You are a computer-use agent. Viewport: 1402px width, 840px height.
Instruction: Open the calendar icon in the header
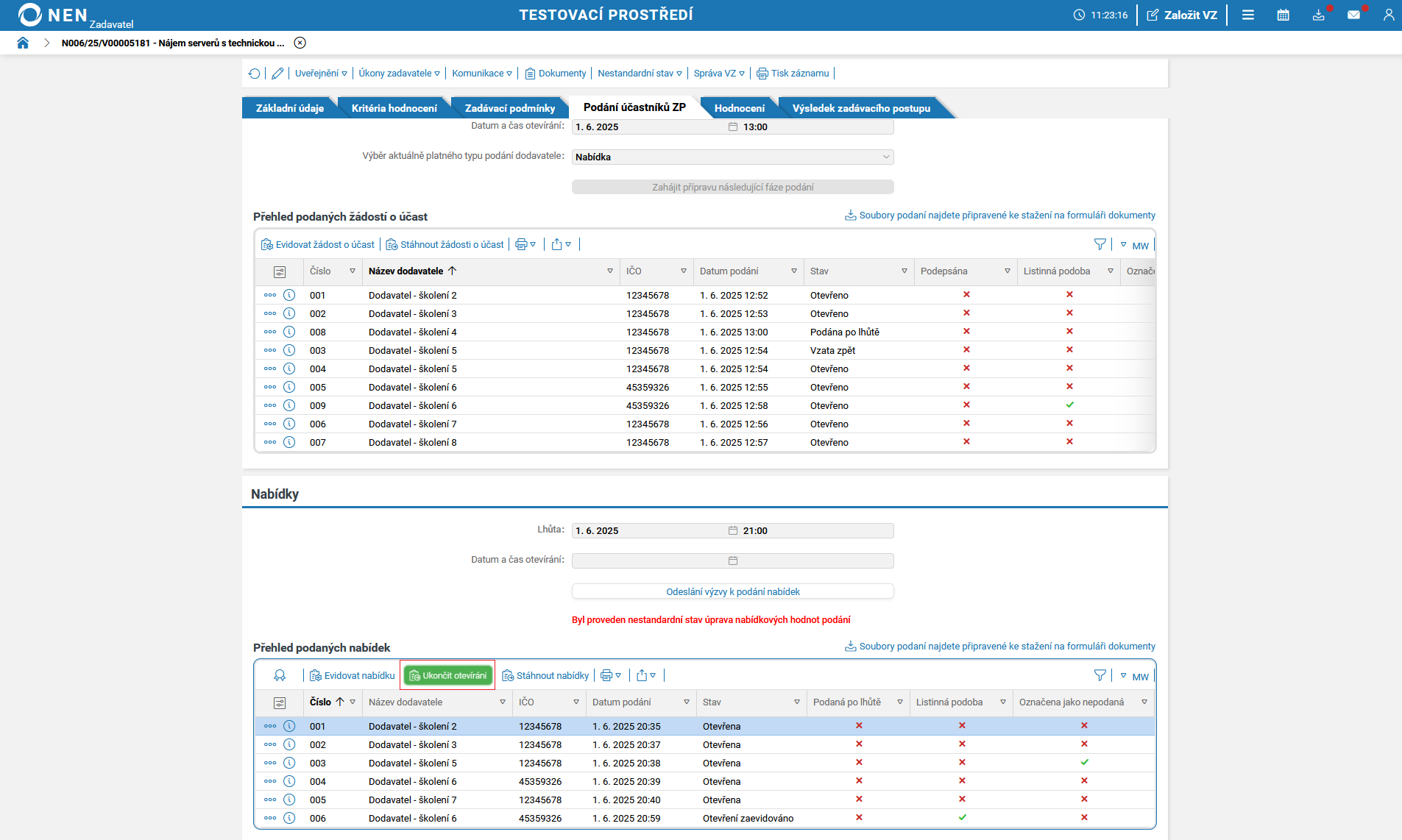coord(1283,15)
